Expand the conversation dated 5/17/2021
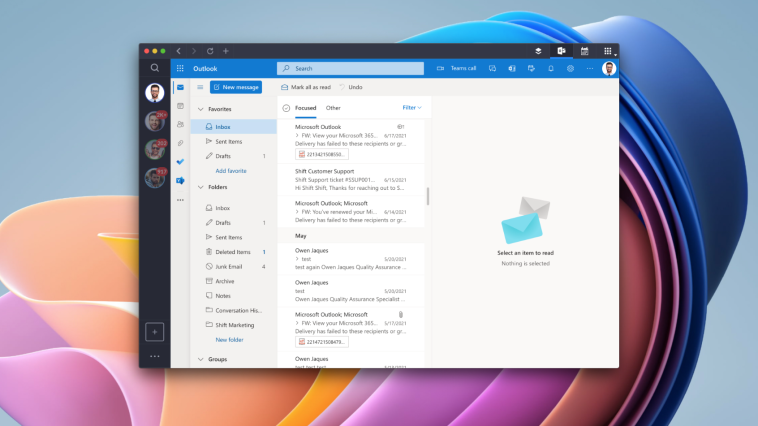 coord(297,323)
